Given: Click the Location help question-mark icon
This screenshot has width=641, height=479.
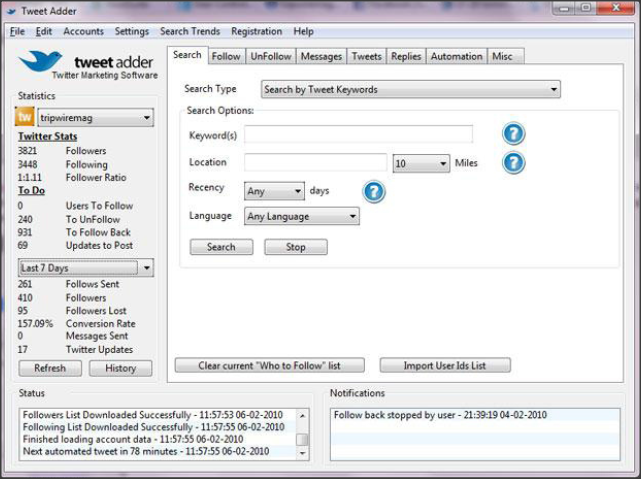Looking at the screenshot, I should (x=513, y=163).
